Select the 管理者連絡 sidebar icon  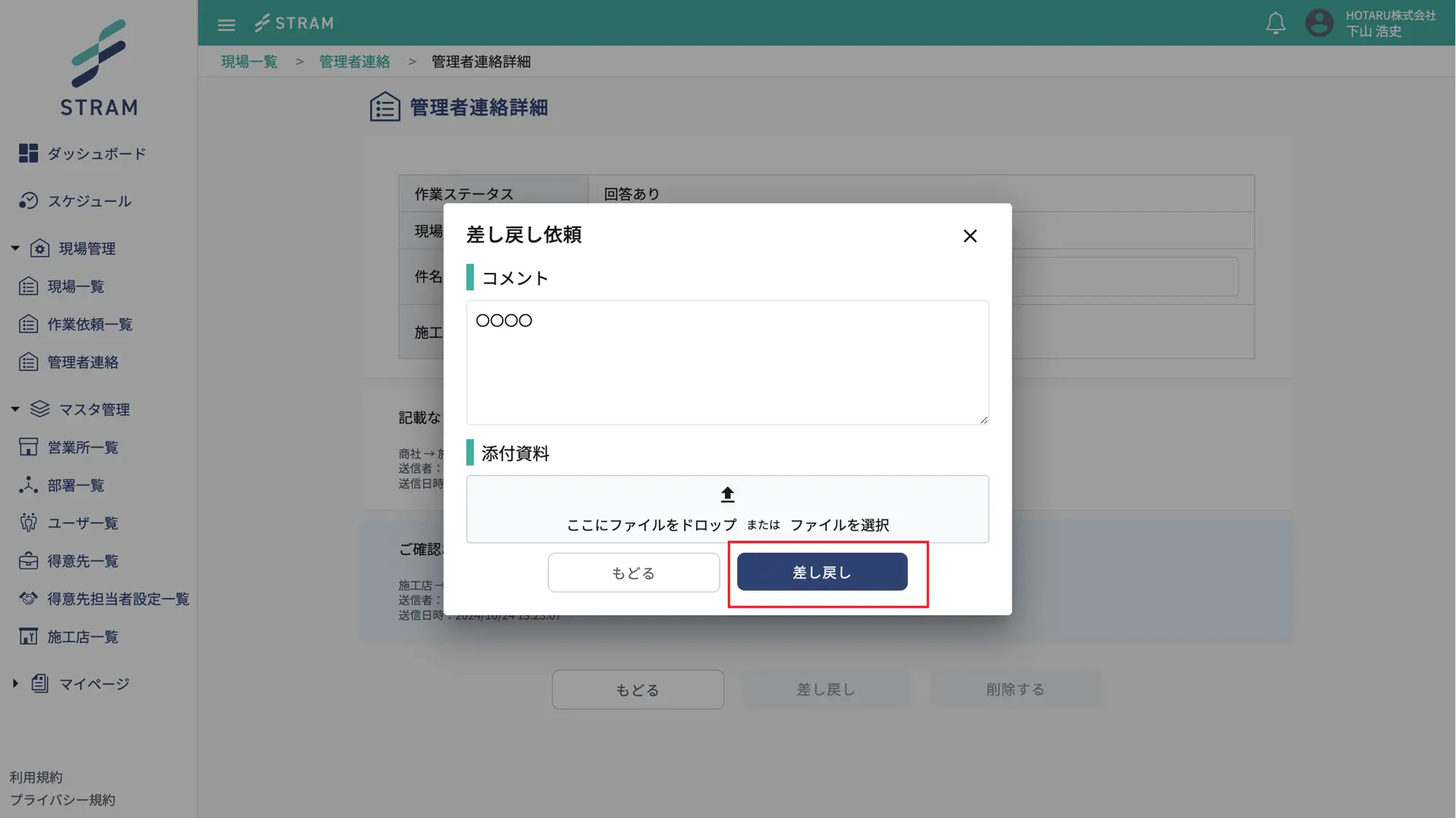tap(28, 362)
